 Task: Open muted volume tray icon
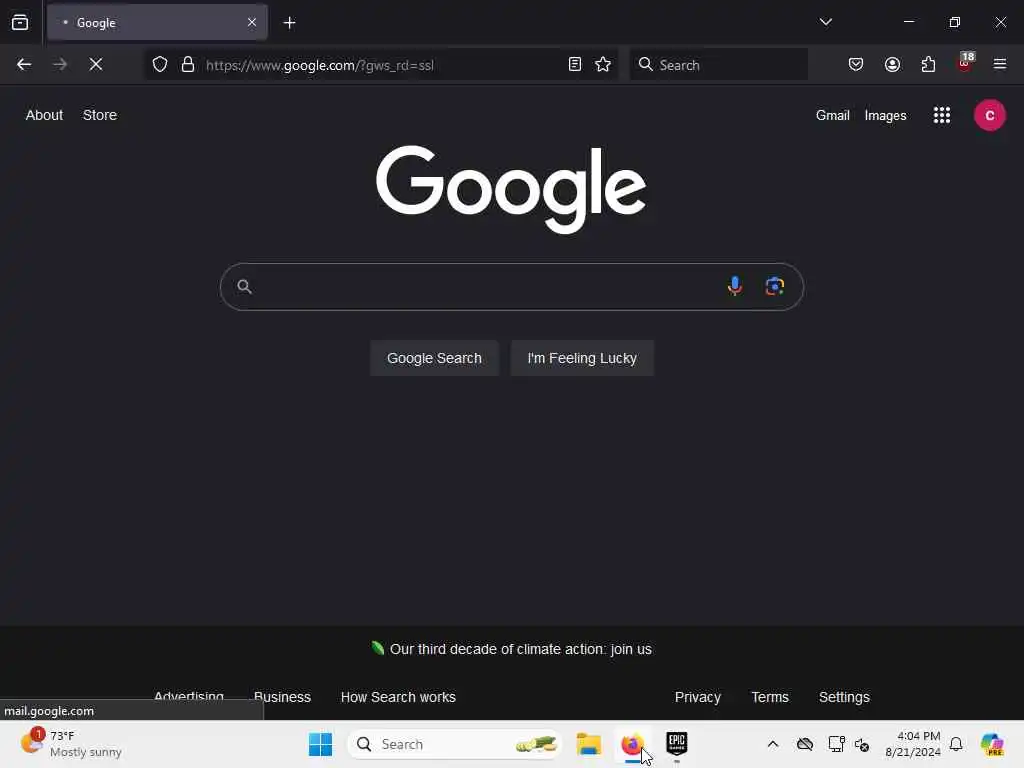[862, 744]
